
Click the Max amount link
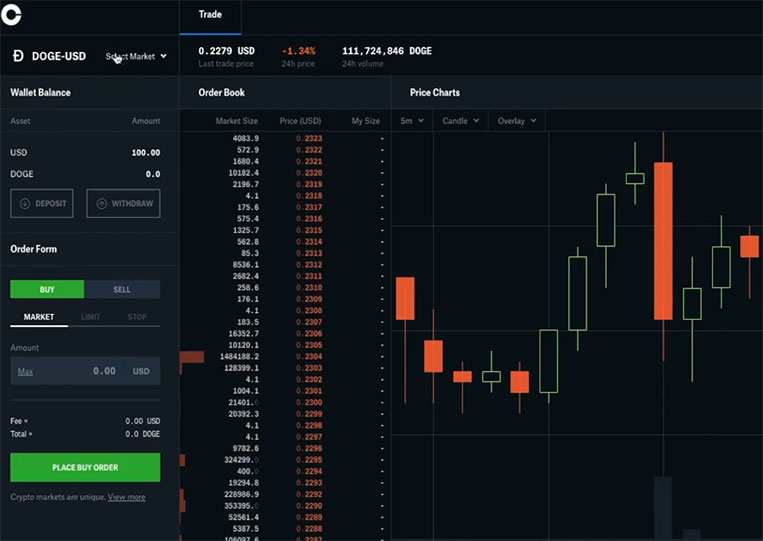25,372
